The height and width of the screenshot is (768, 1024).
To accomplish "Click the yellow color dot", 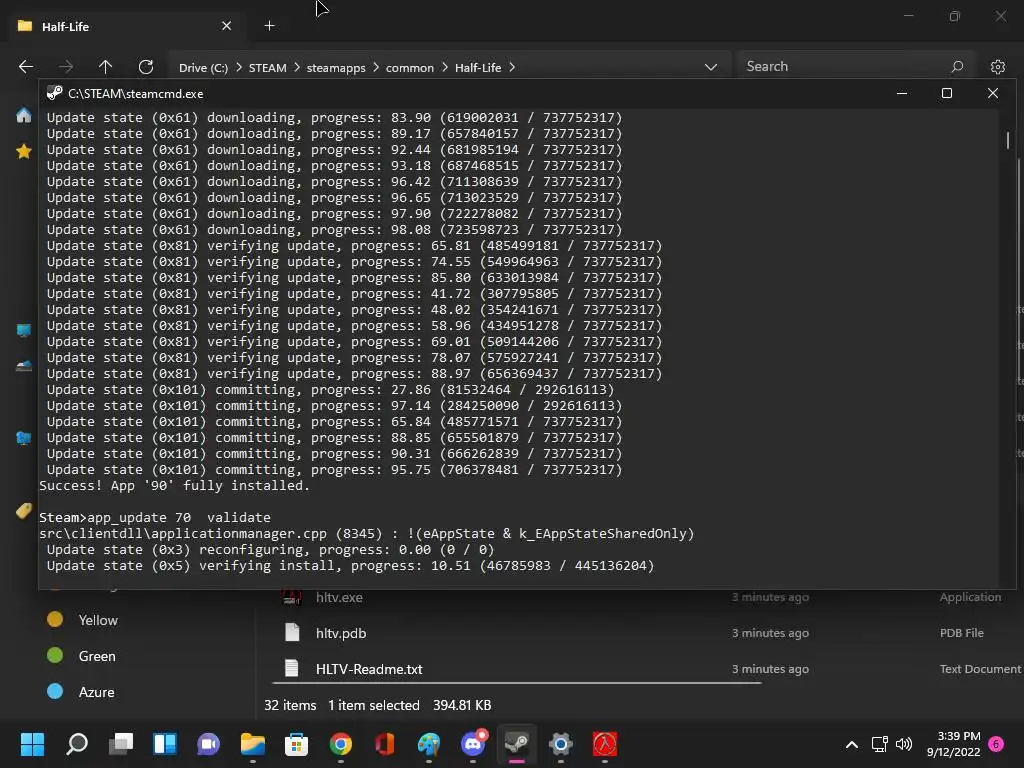I will coord(55,619).
